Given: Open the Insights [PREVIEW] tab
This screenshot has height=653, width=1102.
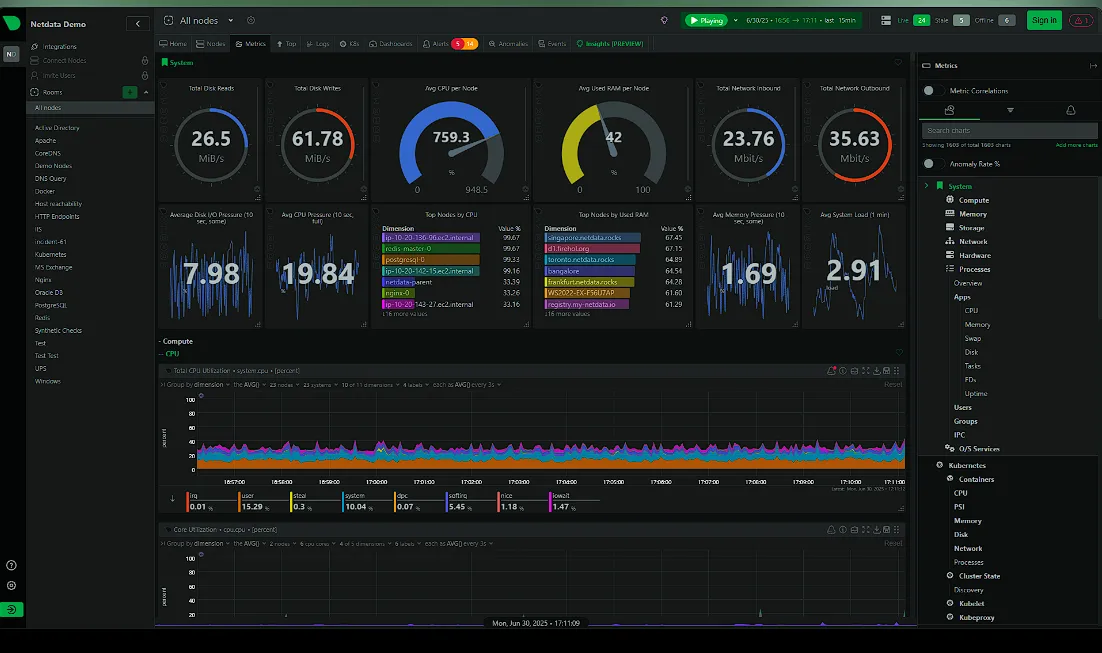Looking at the screenshot, I should coord(609,44).
